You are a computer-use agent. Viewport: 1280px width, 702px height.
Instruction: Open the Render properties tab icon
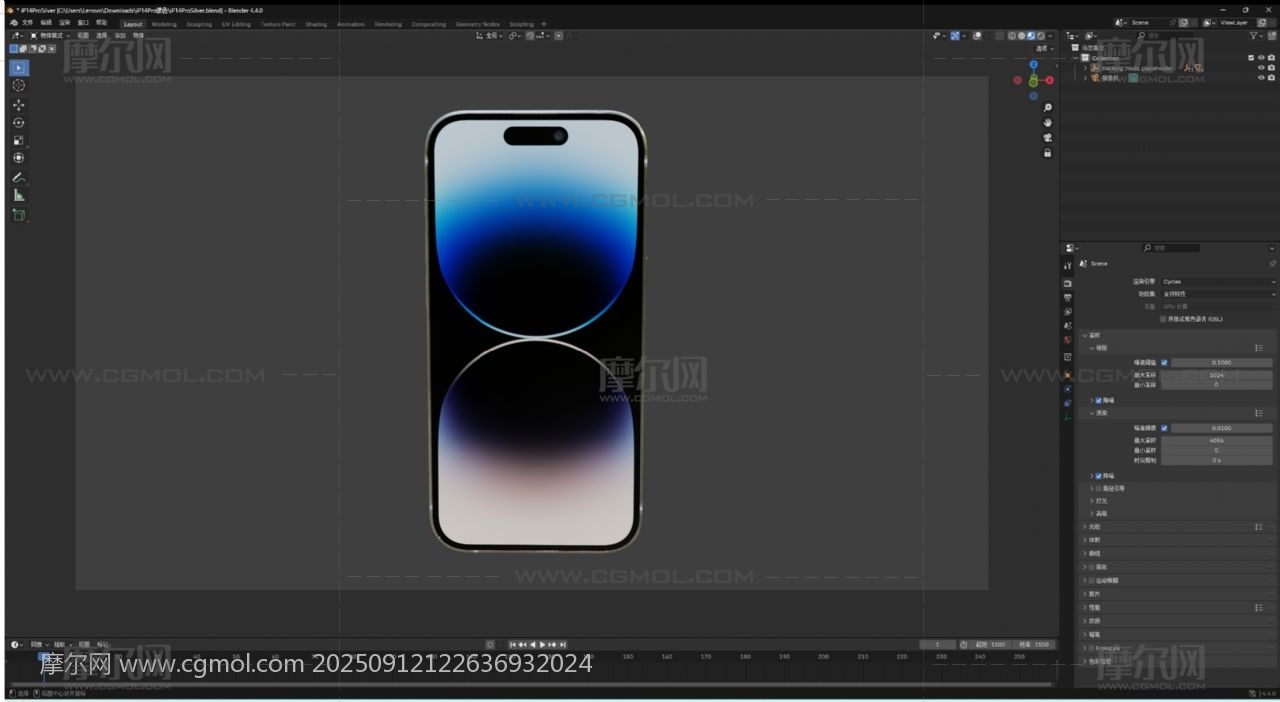1068,283
